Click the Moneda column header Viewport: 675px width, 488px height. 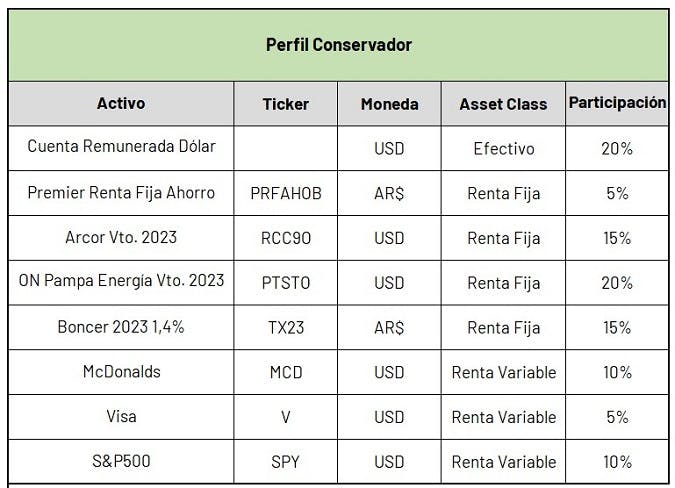point(389,104)
